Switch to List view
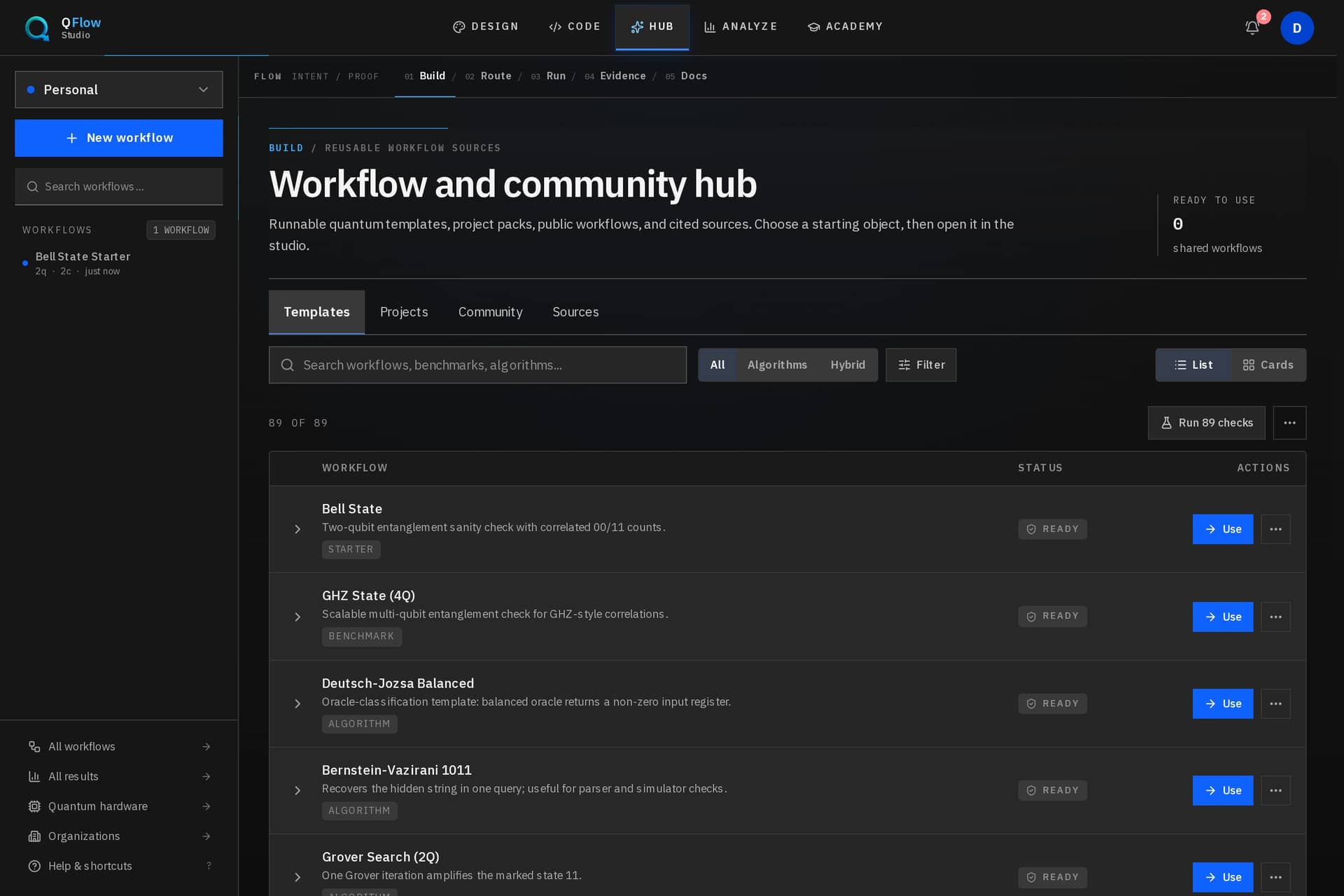This screenshot has width=1344, height=896. pos(1193,365)
